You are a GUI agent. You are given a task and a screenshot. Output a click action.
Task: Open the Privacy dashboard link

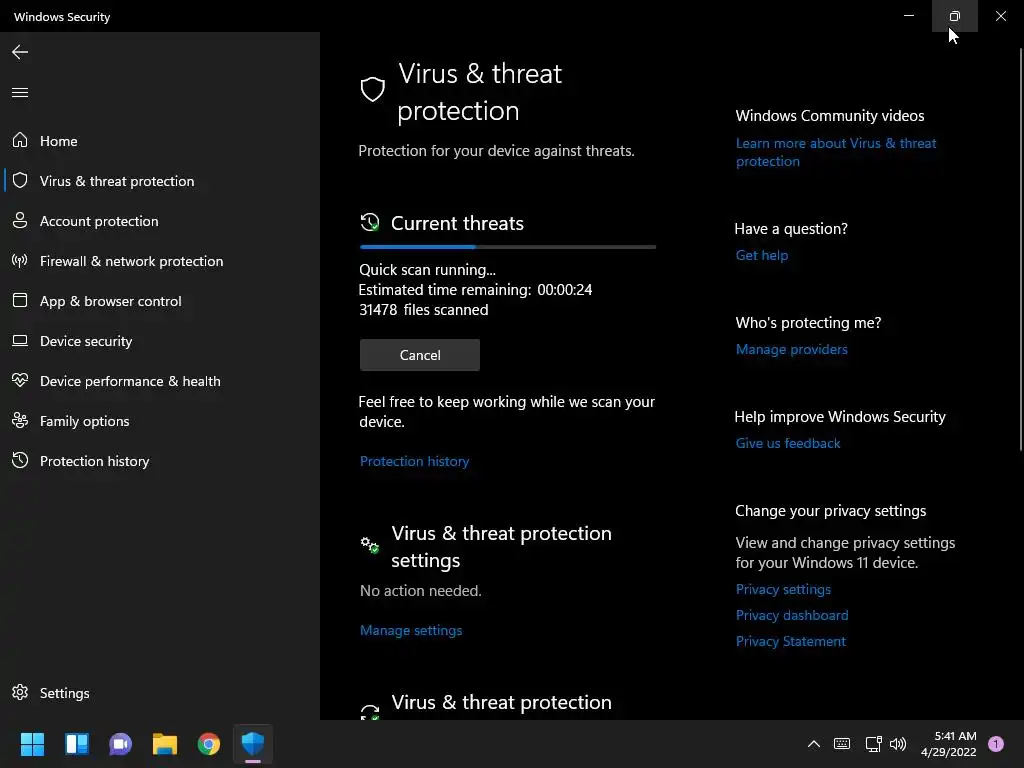click(x=792, y=615)
